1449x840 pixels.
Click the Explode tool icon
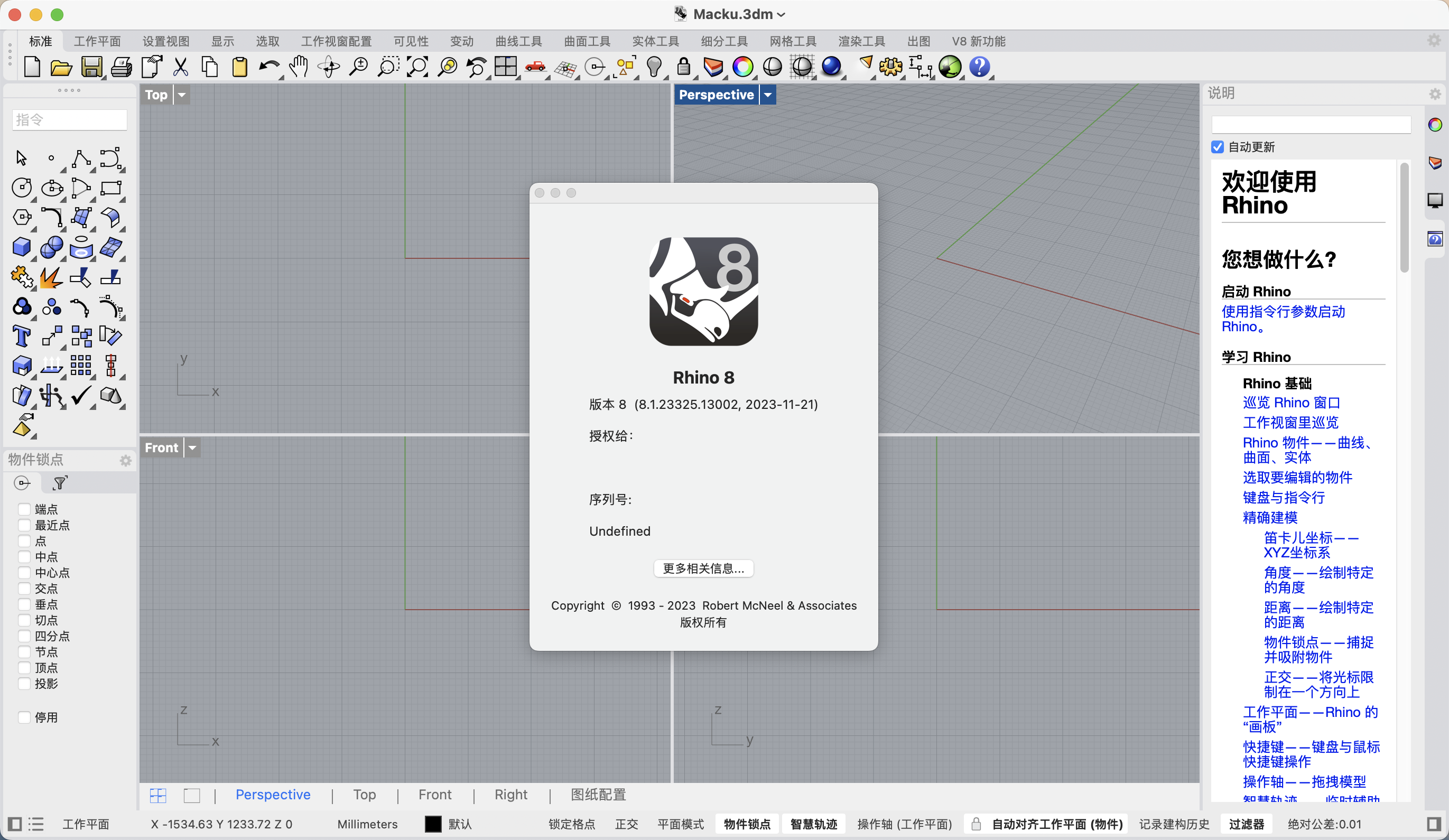point(51,277)
